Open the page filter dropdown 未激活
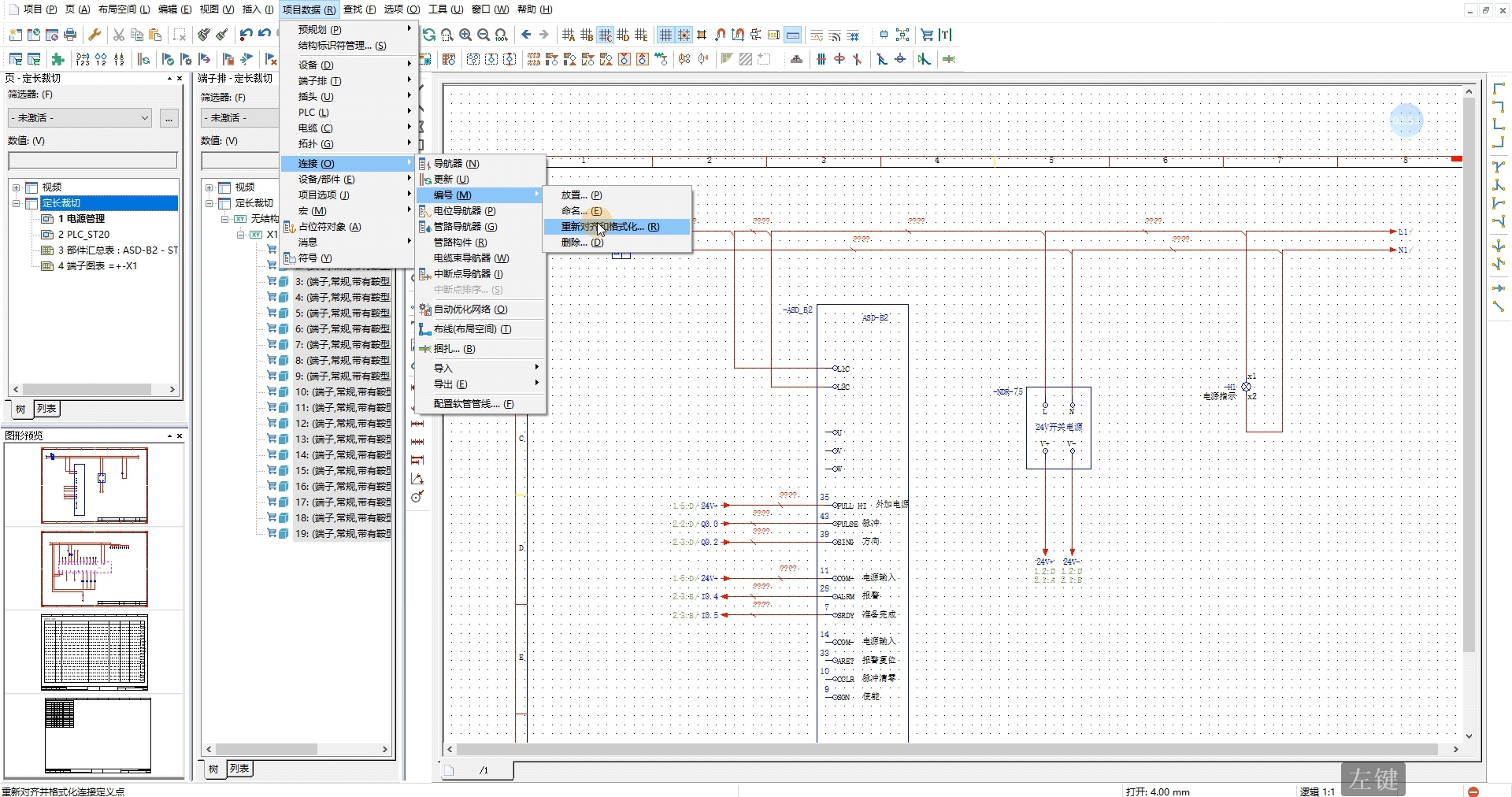Screen dimensions: 1512x797 click(80, 118)
